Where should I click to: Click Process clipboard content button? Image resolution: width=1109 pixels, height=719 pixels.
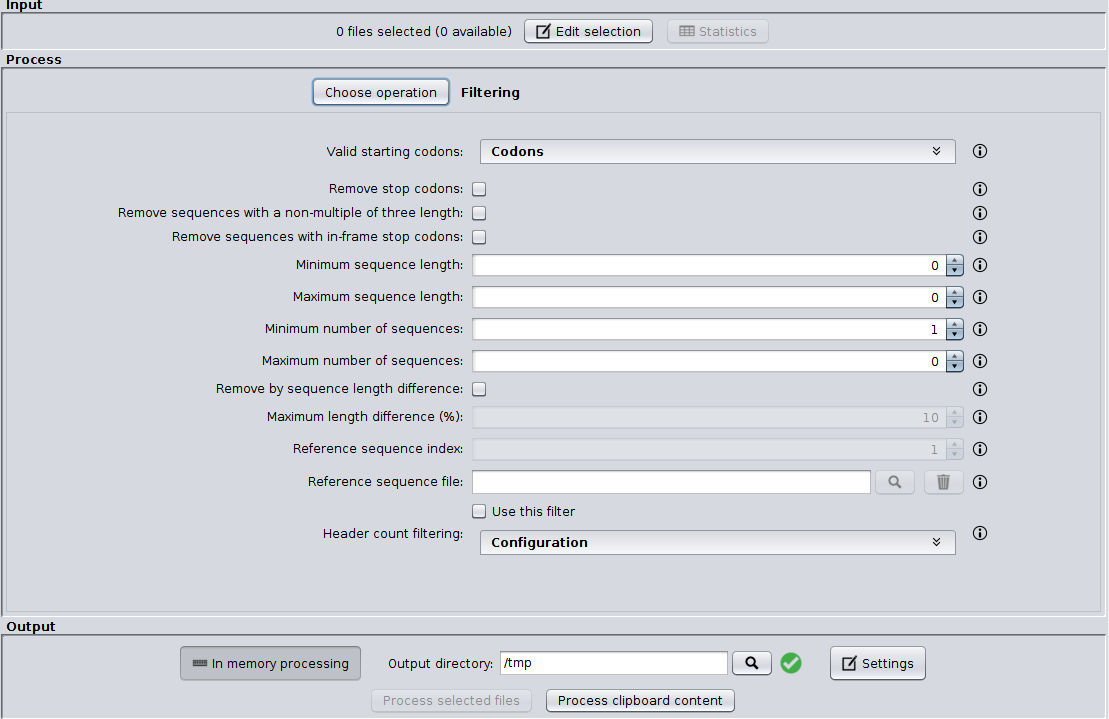640,701
